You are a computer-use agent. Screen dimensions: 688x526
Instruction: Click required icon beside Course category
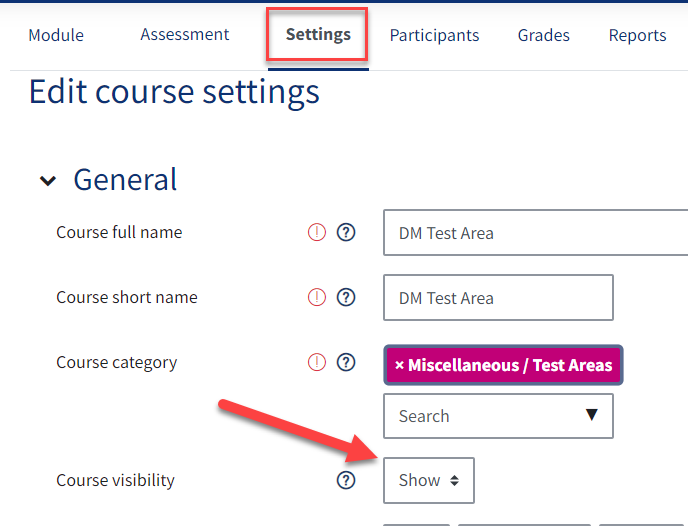coord(317,362)
